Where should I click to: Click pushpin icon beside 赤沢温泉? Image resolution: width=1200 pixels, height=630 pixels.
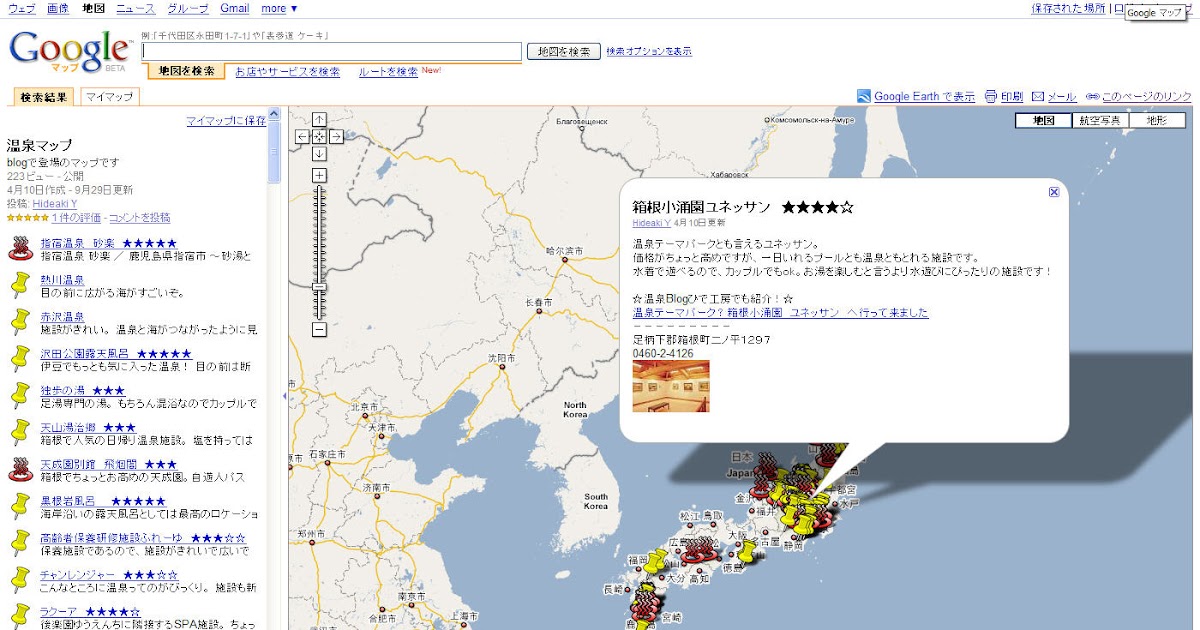[x=19, y=323]
